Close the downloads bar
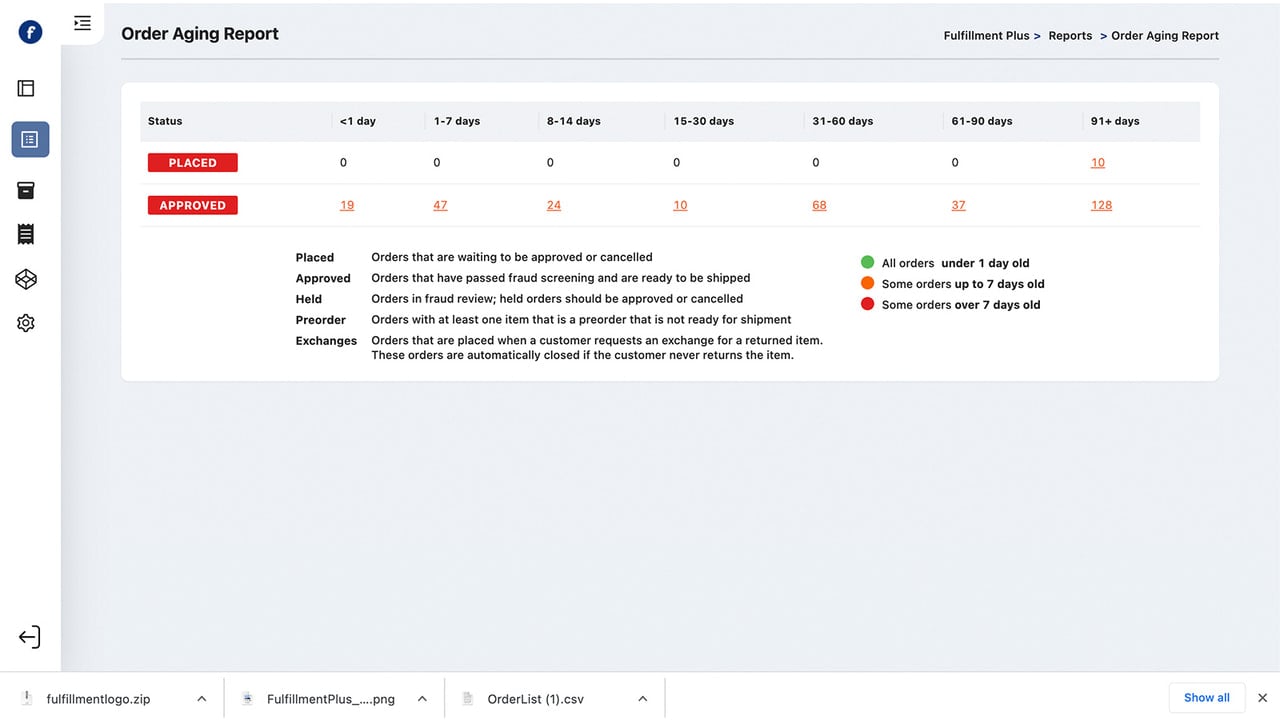Image resolution: width=1280 pixels, height=720 pixels. tap(1263, 698)
